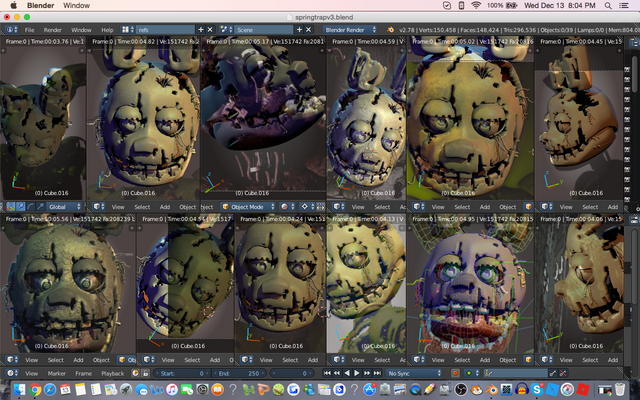Open the File menu
Viewport: 640px width, 400px height.
(x=30, y=30)
